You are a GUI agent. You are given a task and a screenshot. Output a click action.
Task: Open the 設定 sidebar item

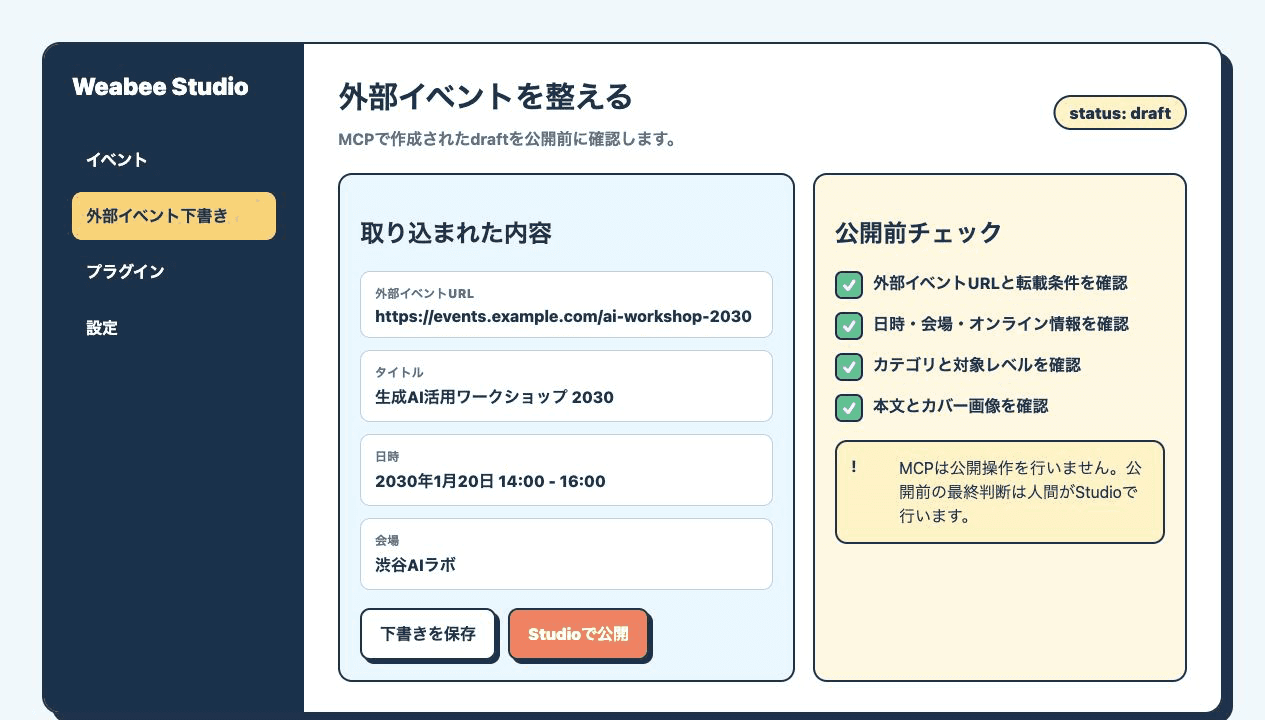click(173, 328)
